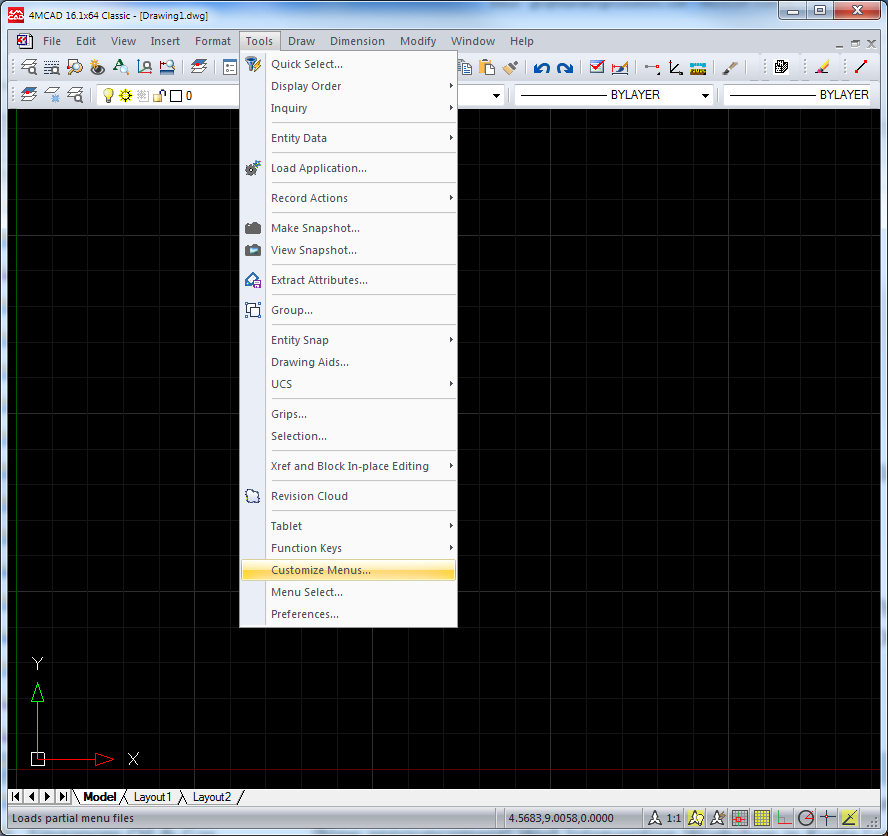
Task: Toggle the highlighted annotation visibility status icon
Action: [x=696, y=818]
